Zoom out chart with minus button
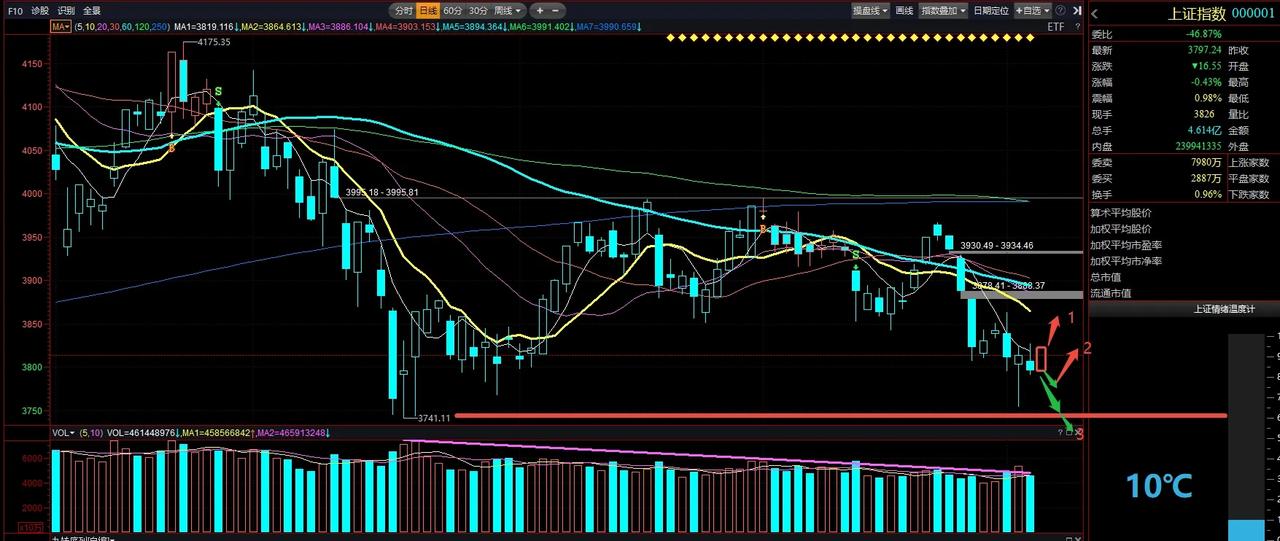The height and width of the screenshot is (541, 1280). (556, 10)
